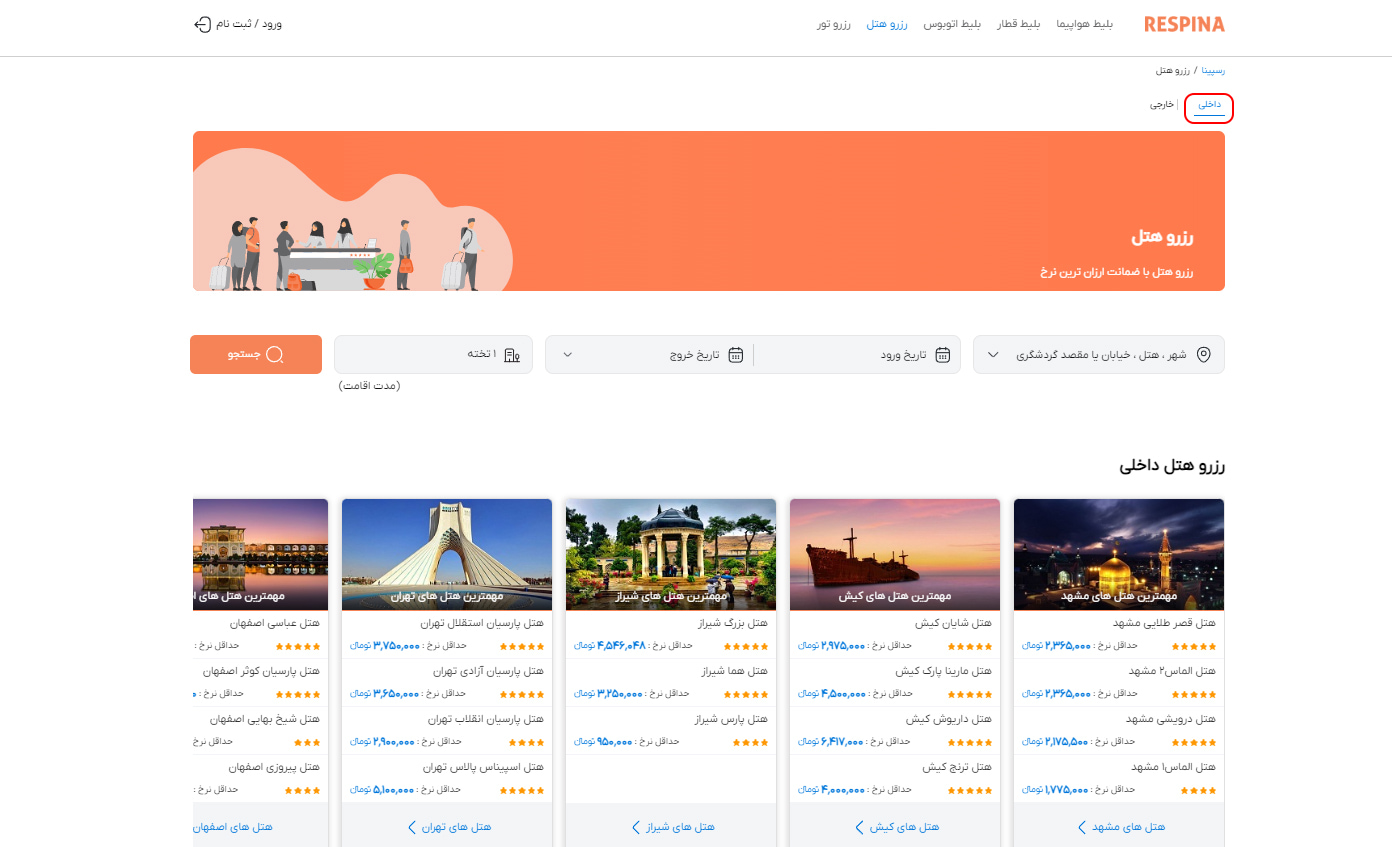Image resolution: width=1392 pixels, height=847 pixels.
Task: Click the chevron icon next to هتل های مشهد
Action: (1081, 827)
